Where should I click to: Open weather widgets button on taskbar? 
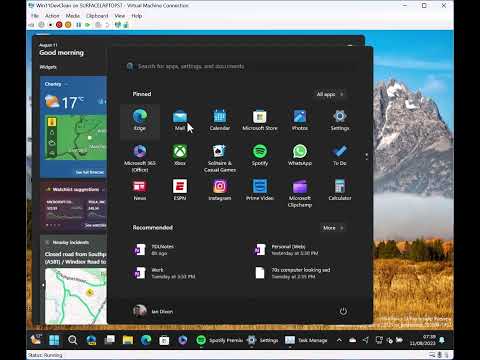[x=36, y=340]
